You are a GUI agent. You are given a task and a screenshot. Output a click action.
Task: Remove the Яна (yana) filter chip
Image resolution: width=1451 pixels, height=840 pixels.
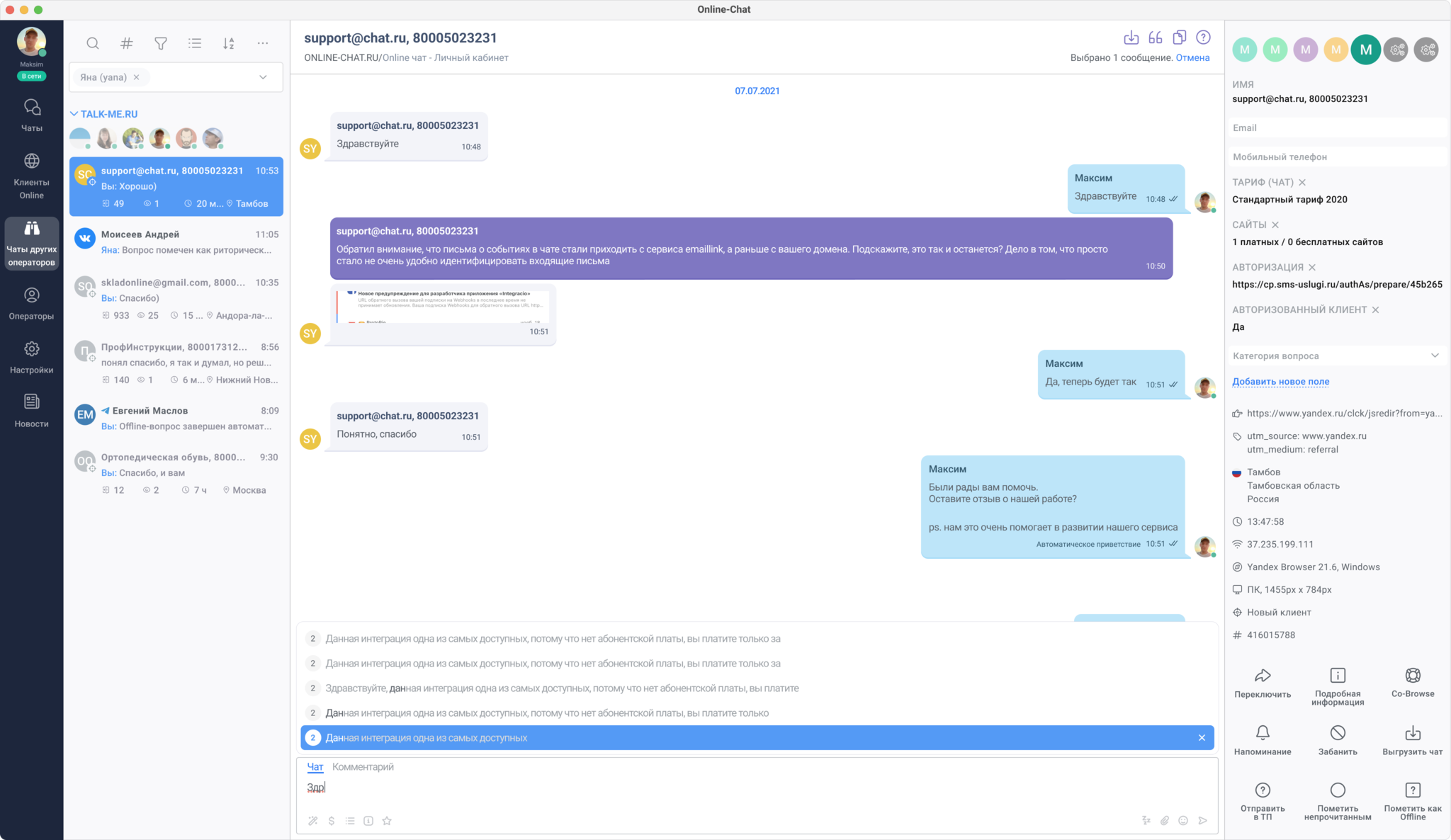pyautogui.click(x=137, y=77)
